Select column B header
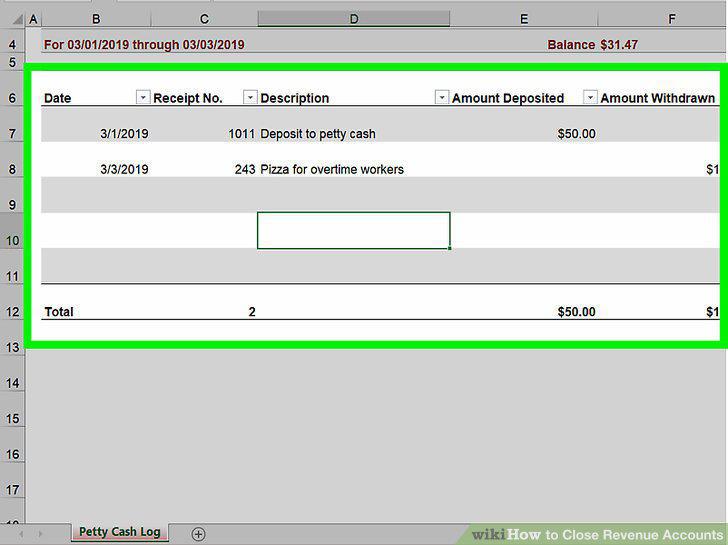 (x=96, y=19)
